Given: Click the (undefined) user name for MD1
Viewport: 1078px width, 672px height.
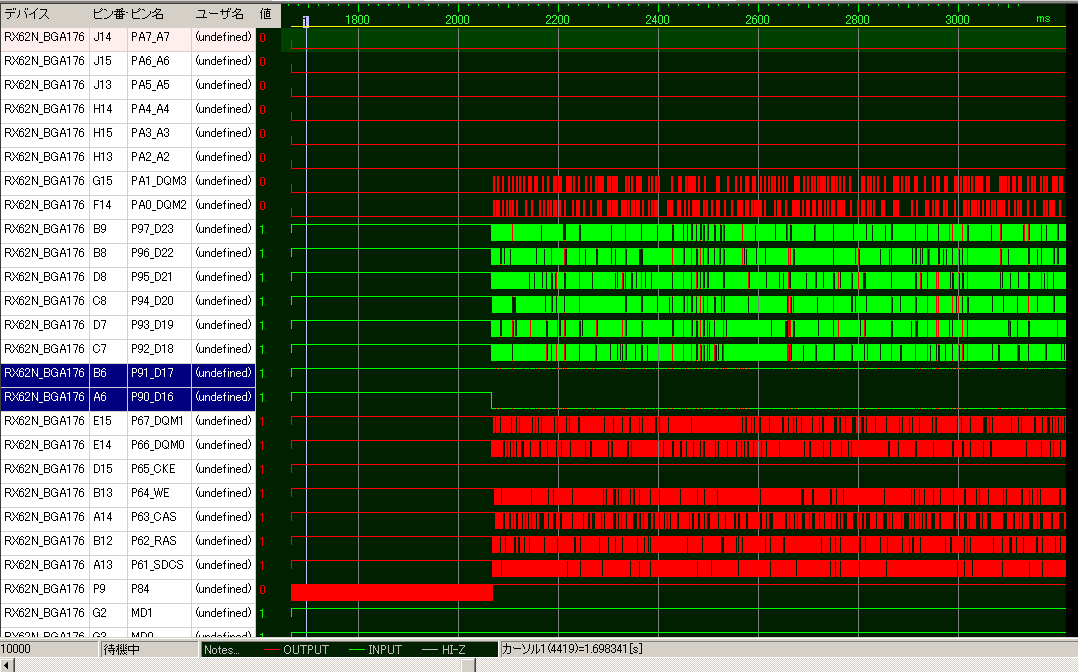Looking at the screenshot, I should click(223, 613).
